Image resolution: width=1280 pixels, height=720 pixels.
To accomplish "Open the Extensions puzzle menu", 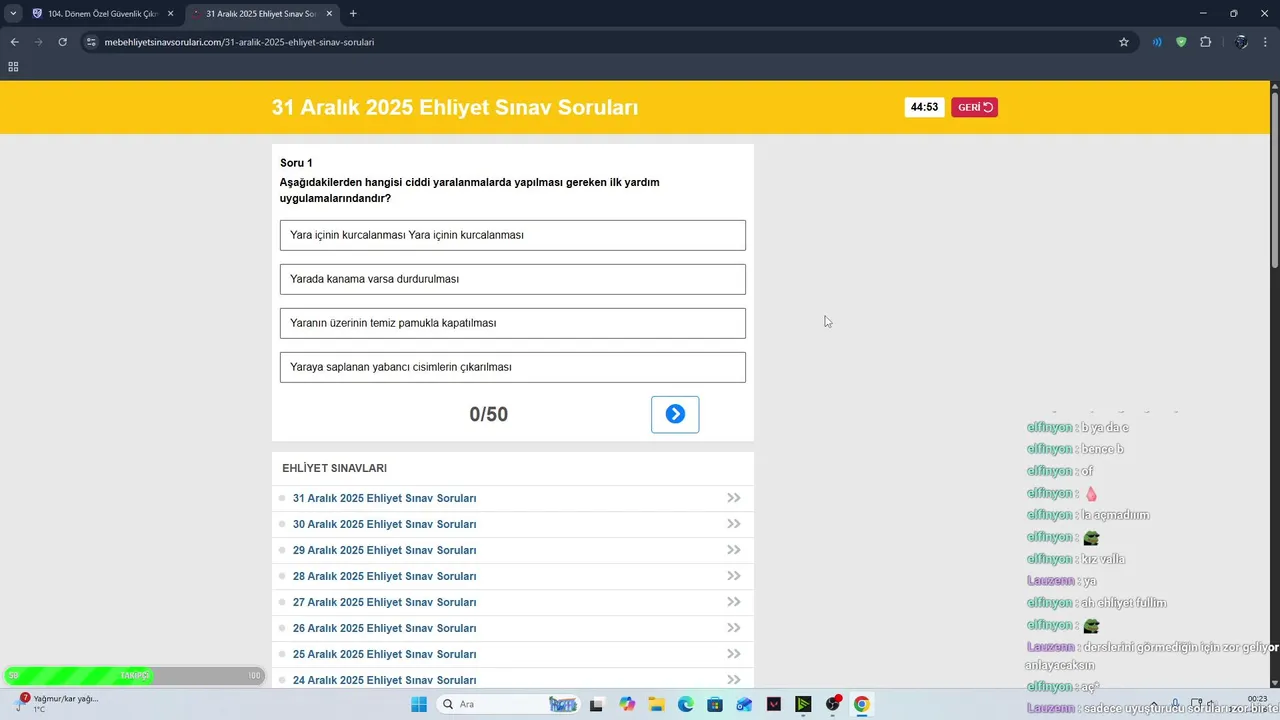I will (x=1205, y=42).
